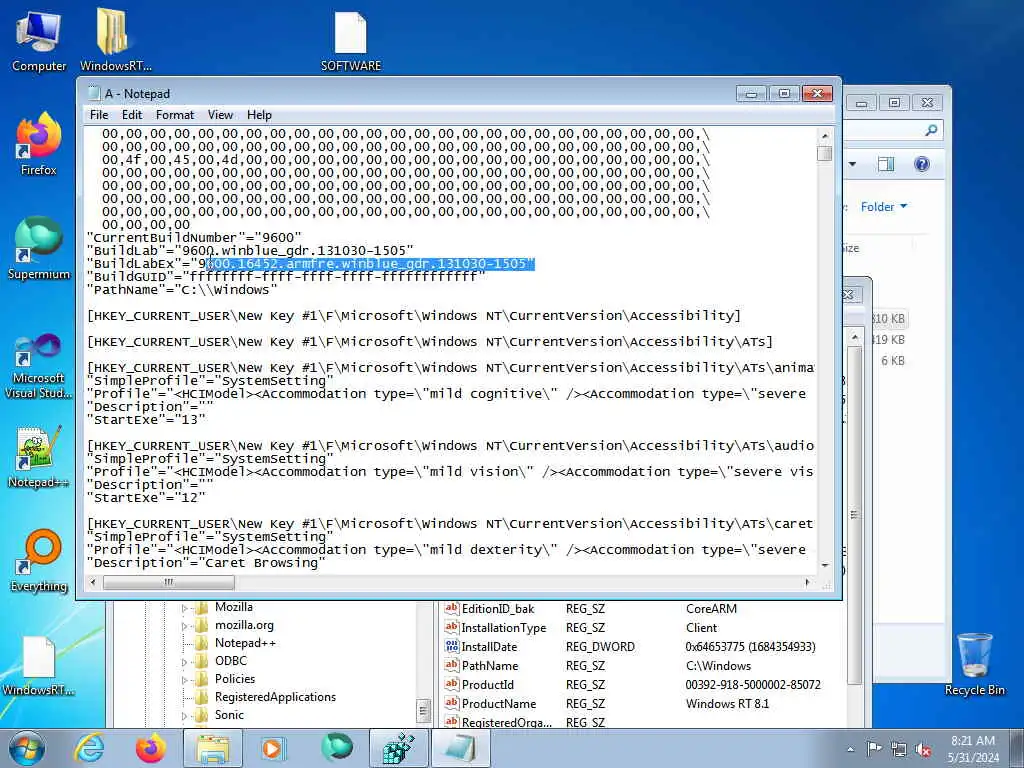Select the ProductId registry value
Viewport: 1024px width, 768px height.
tap(488, 685)
